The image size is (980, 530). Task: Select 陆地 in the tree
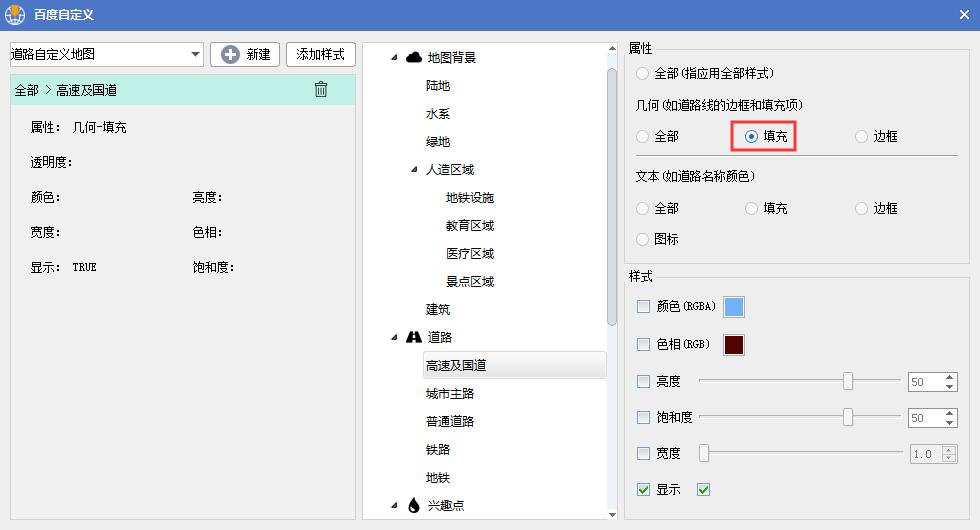point(438,86)
